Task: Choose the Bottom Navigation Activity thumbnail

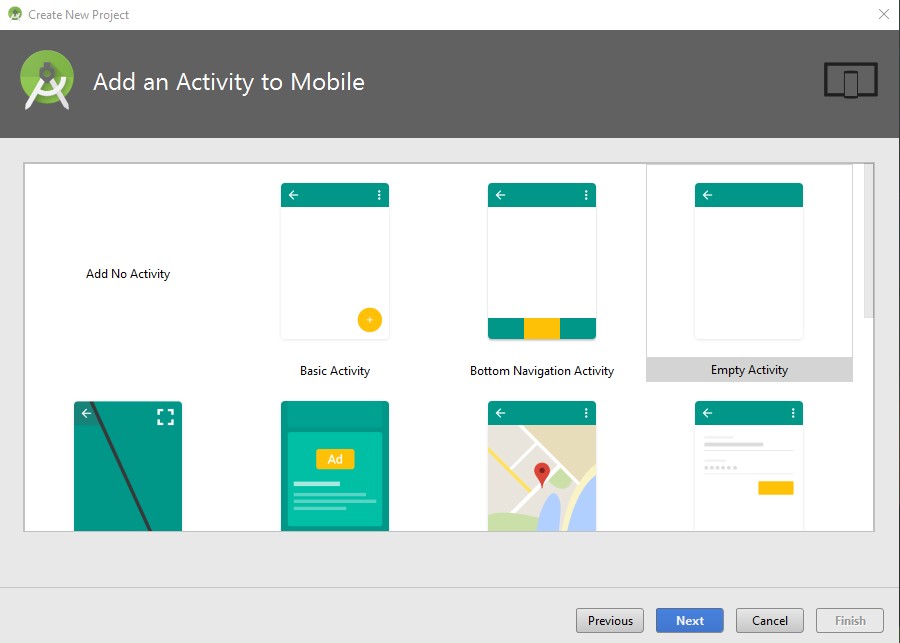Action: (x=542, y=261)
